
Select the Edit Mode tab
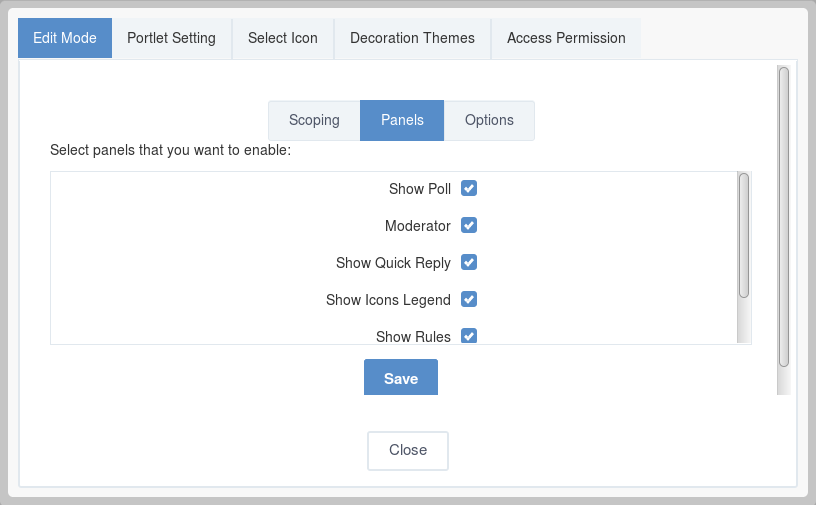65,38
